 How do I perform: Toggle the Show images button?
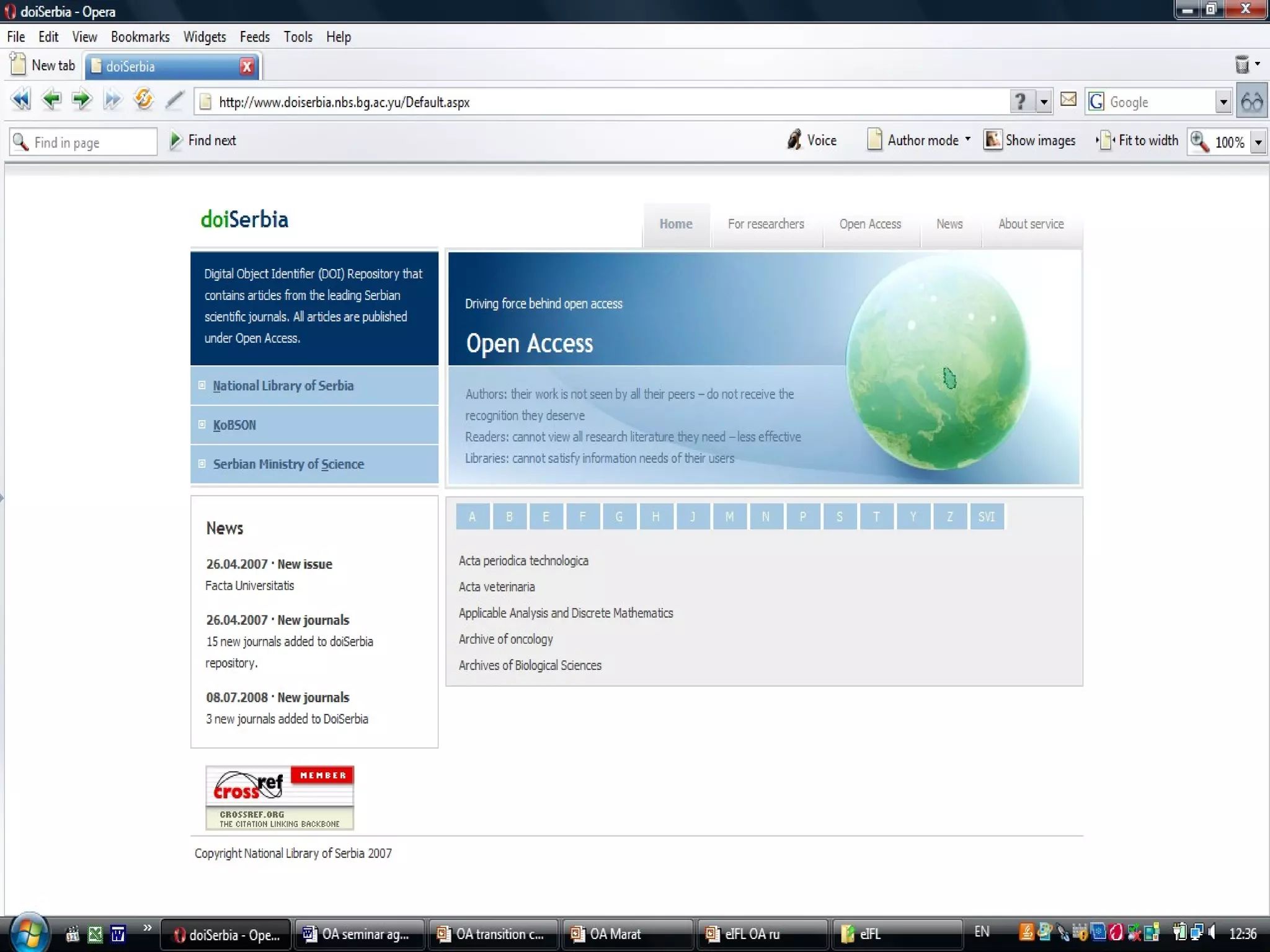(1029, 141)
